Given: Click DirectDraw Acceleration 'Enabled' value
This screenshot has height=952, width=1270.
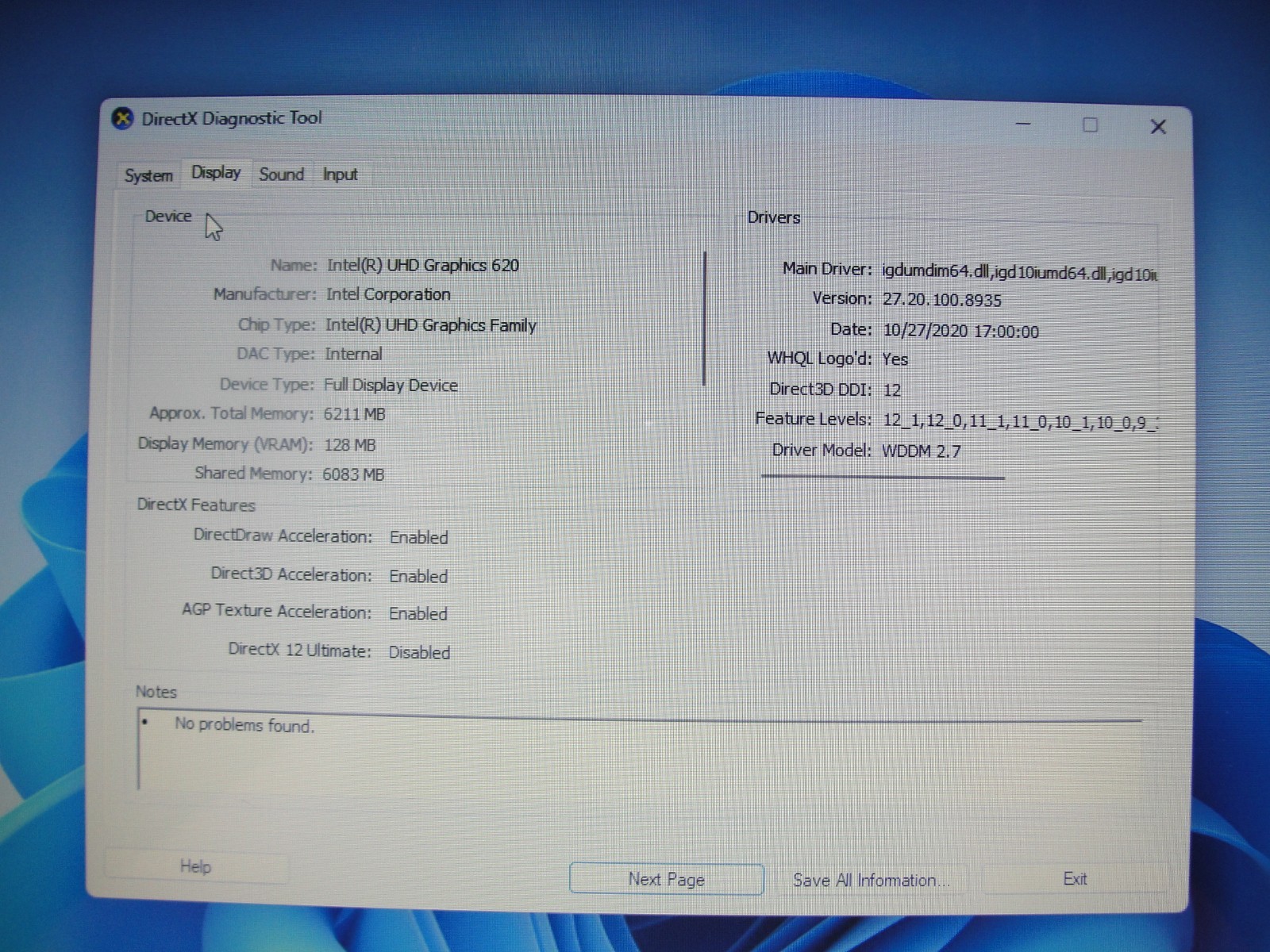Looking at the screenshot, I should coord(418,538).
